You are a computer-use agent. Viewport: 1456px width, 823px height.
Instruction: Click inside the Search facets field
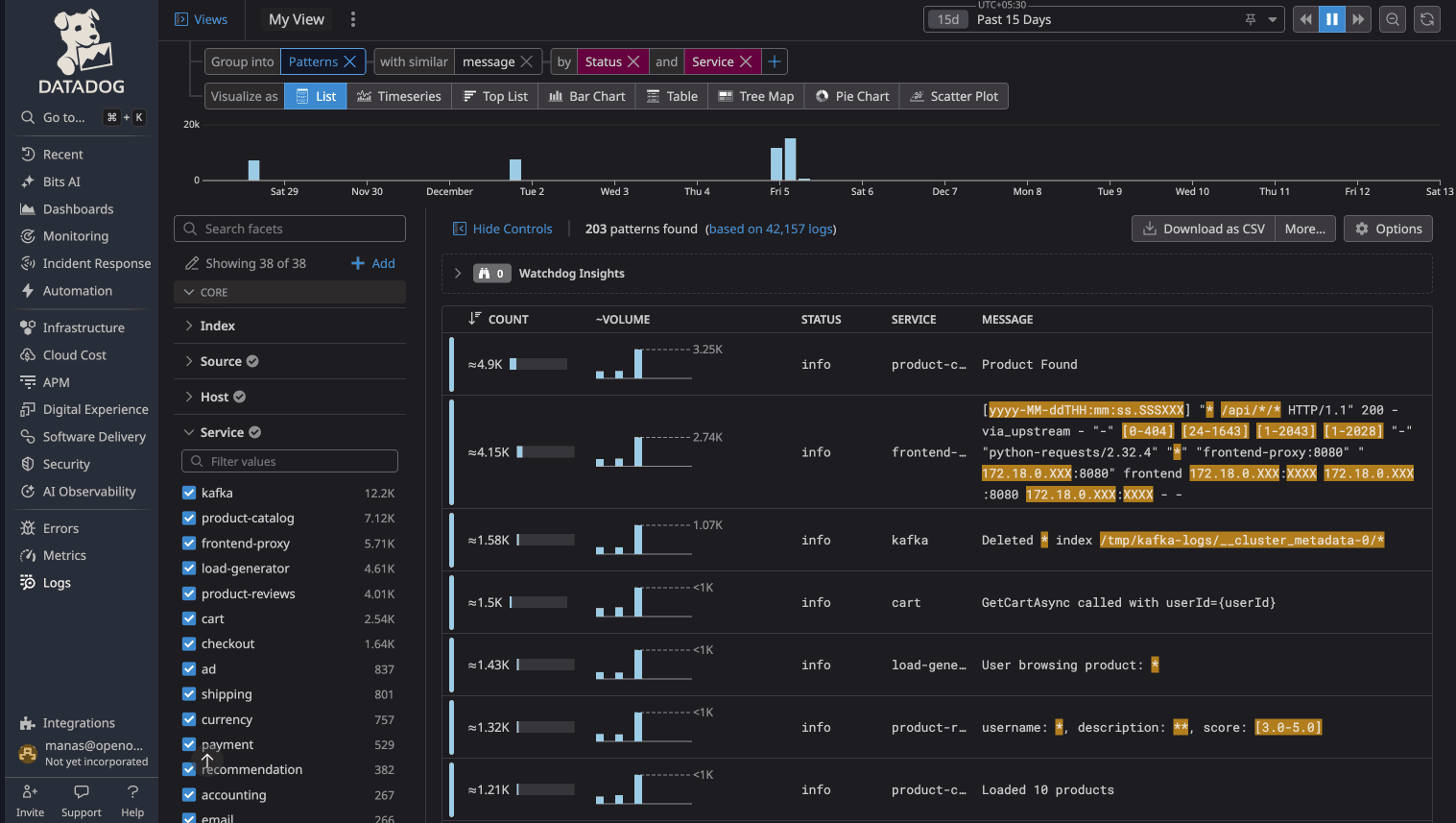pyautogui.click(x=288, y=229)
